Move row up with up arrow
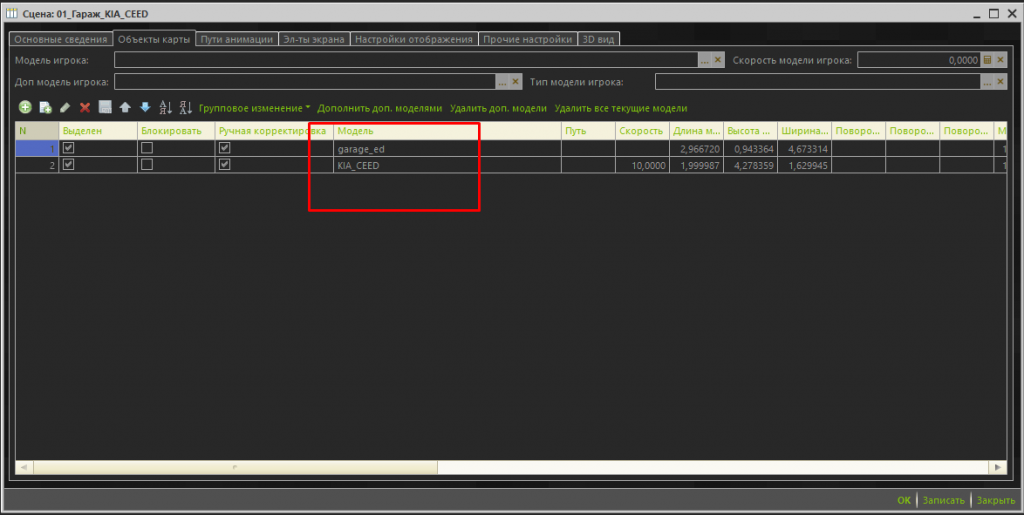The width and height of the screenshot is (1024, 515). point(125,108)
